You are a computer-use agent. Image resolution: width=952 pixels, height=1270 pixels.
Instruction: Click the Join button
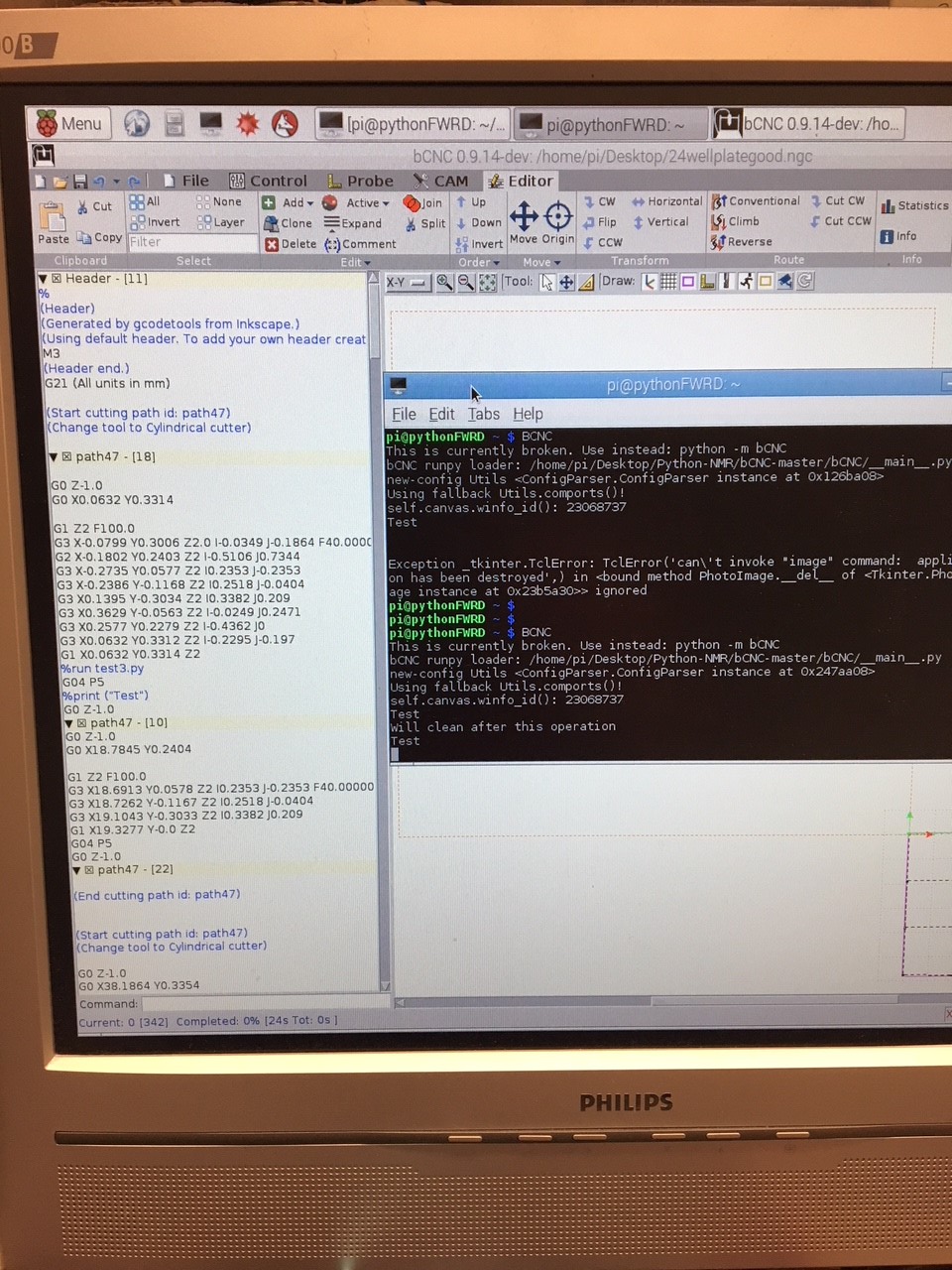423,202
